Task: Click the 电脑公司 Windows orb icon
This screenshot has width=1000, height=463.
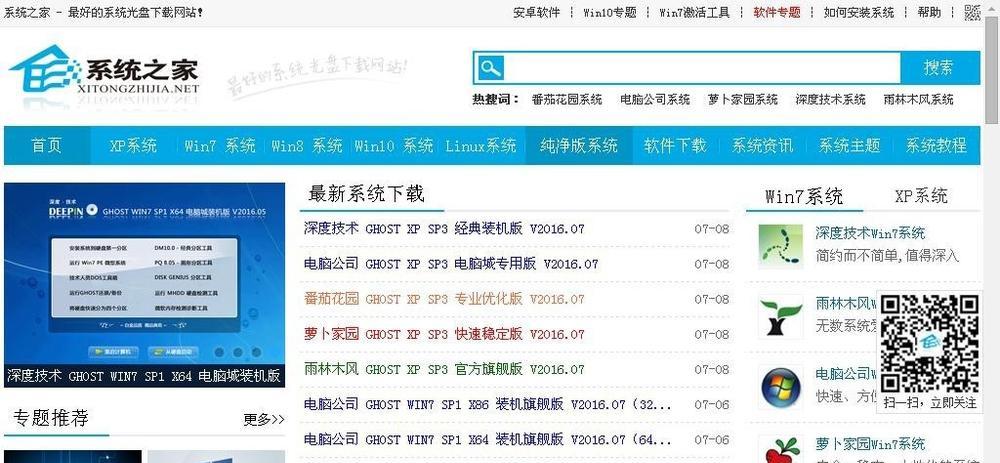Action: pyautogui.click(x=780, y=386)
